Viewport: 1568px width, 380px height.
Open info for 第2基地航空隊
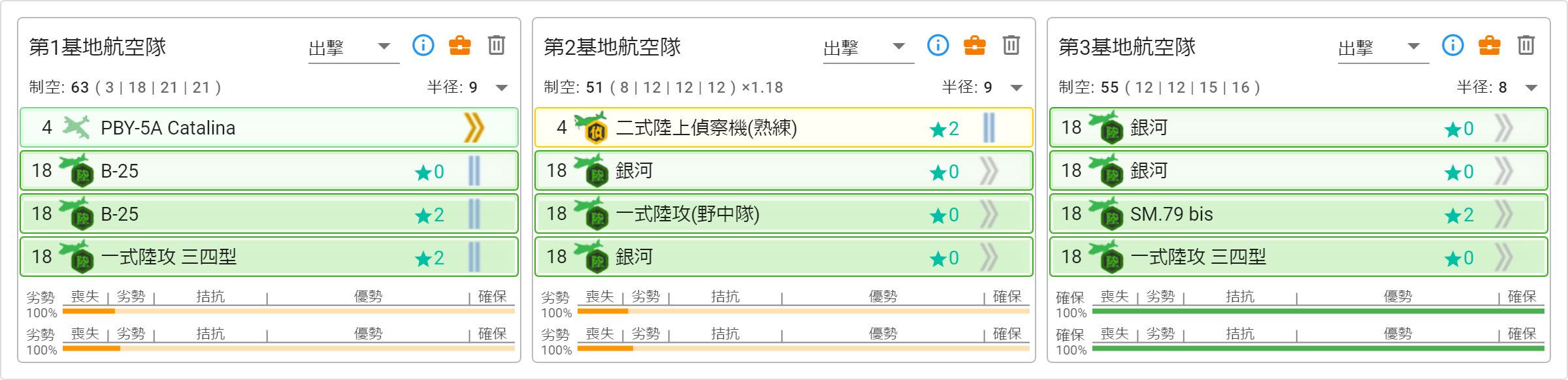tap(938, 45)
